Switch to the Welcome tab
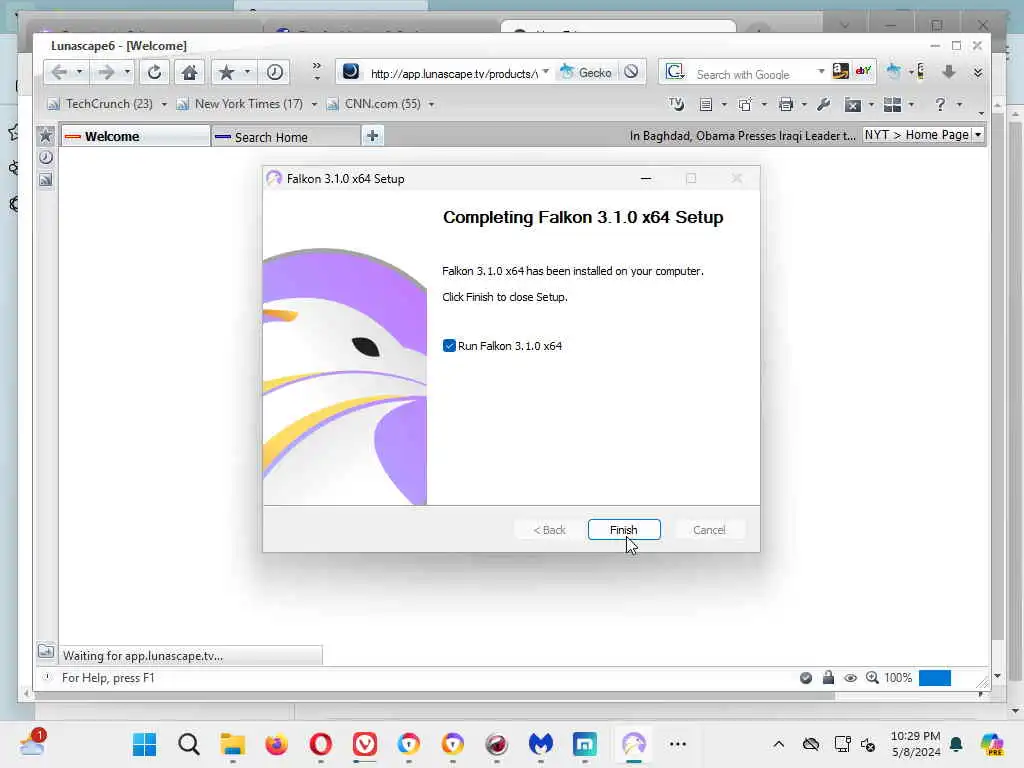The image size is (1024, 768). (136, 136)
